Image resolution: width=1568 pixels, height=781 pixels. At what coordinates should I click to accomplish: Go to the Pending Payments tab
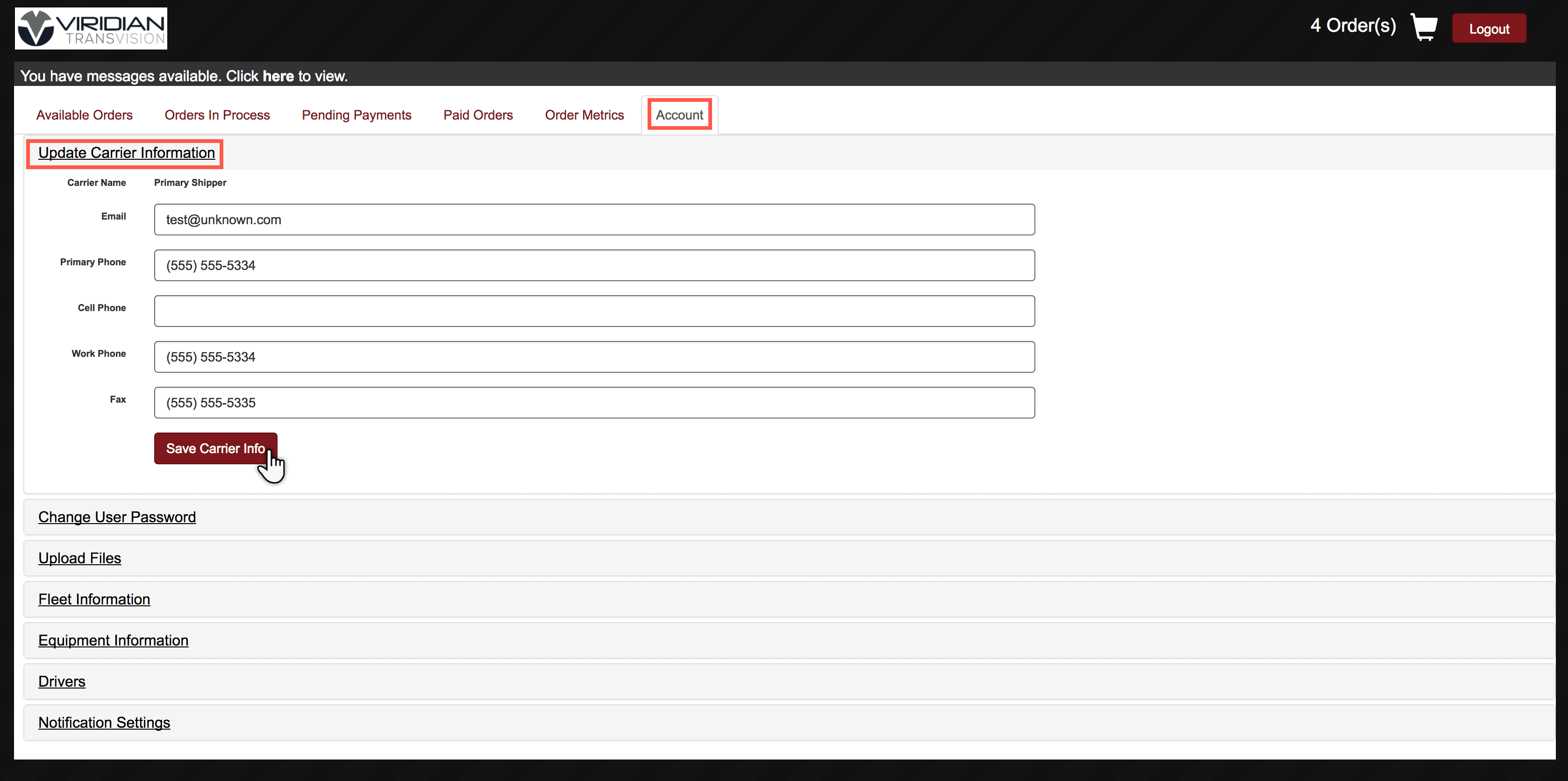coord(356,115)
